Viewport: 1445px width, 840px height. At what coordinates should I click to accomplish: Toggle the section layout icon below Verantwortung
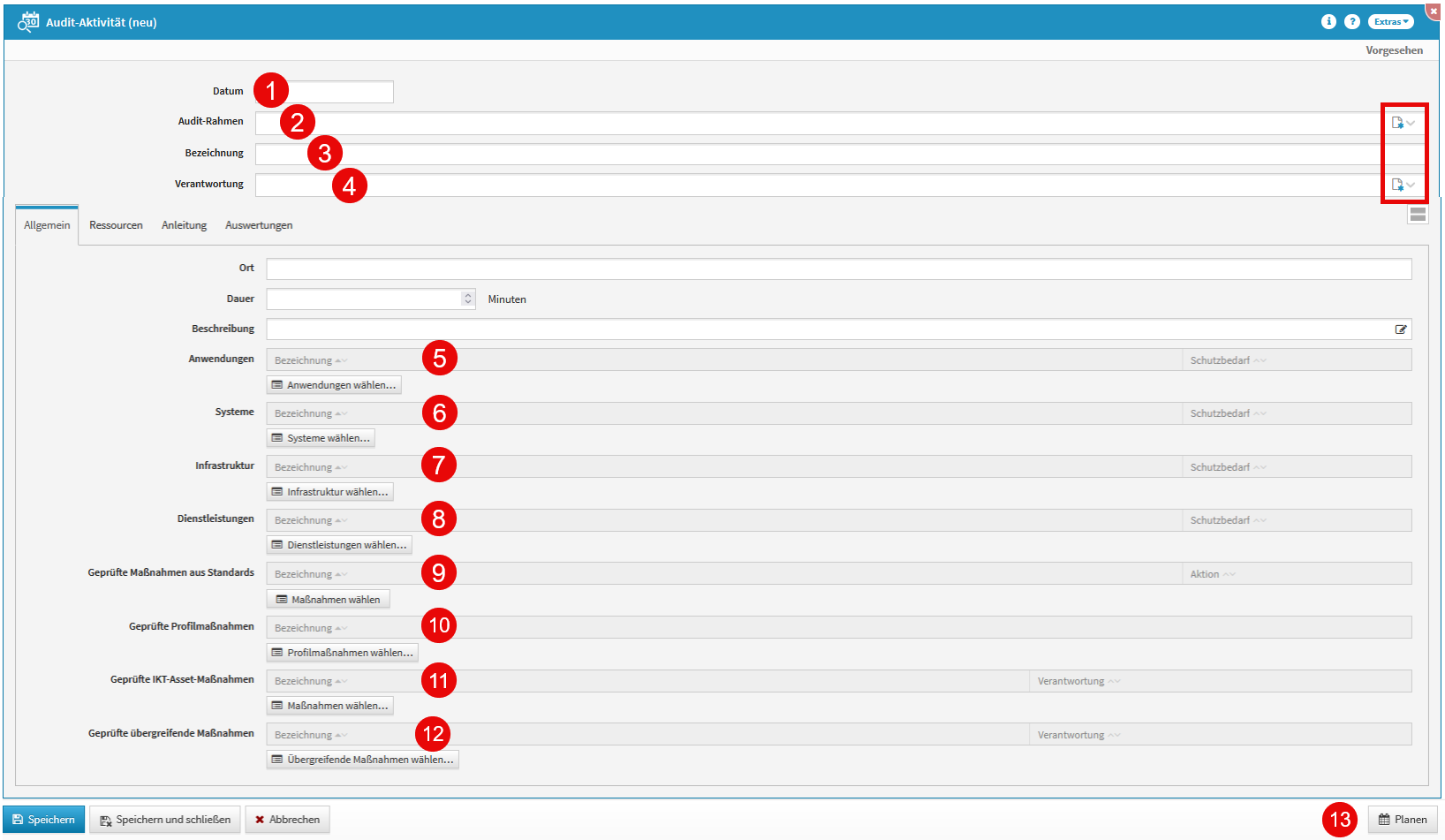pyautogui.click(x=1418, y=215)
